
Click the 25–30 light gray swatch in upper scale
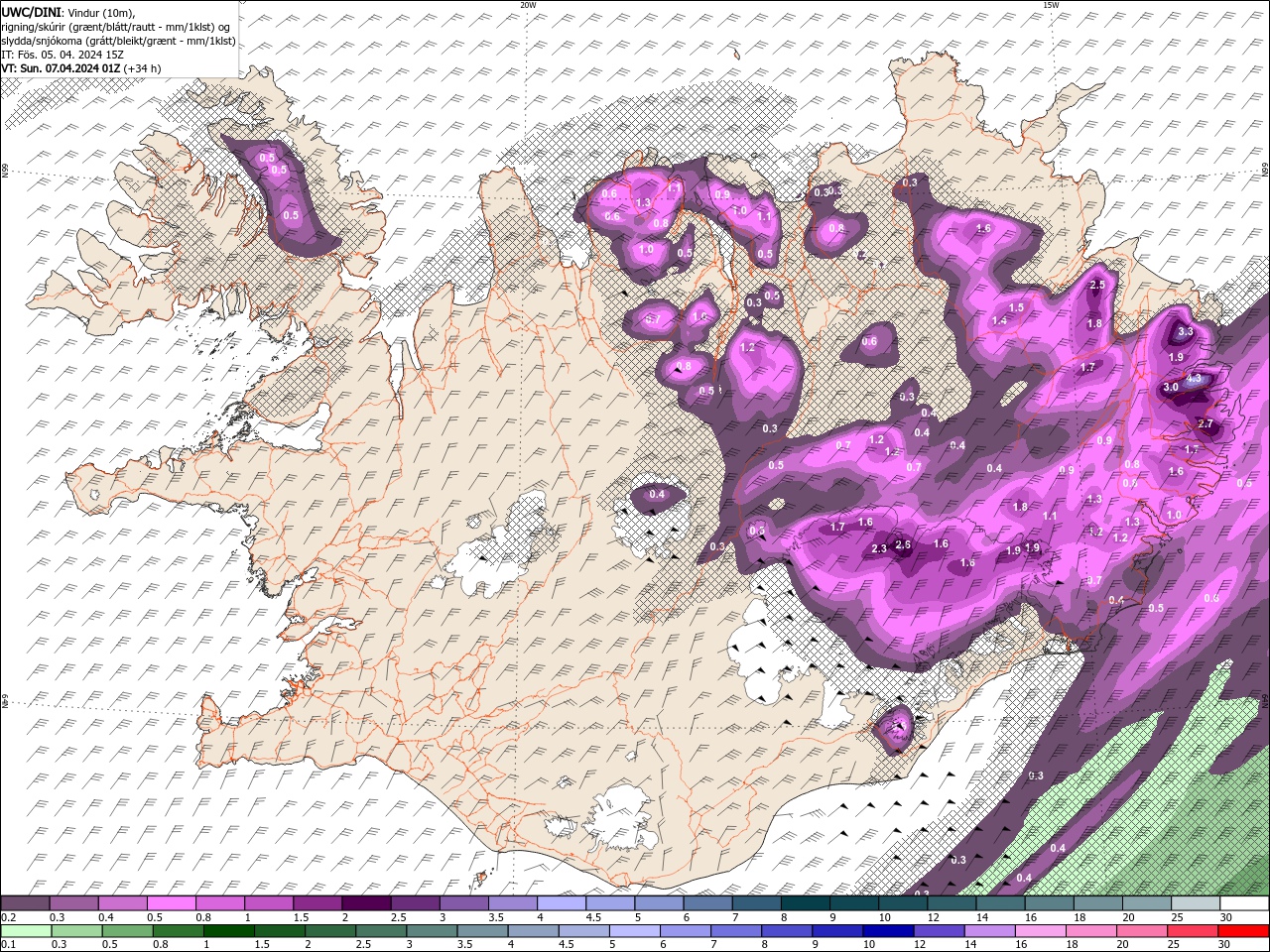[x=1194, y=903]
